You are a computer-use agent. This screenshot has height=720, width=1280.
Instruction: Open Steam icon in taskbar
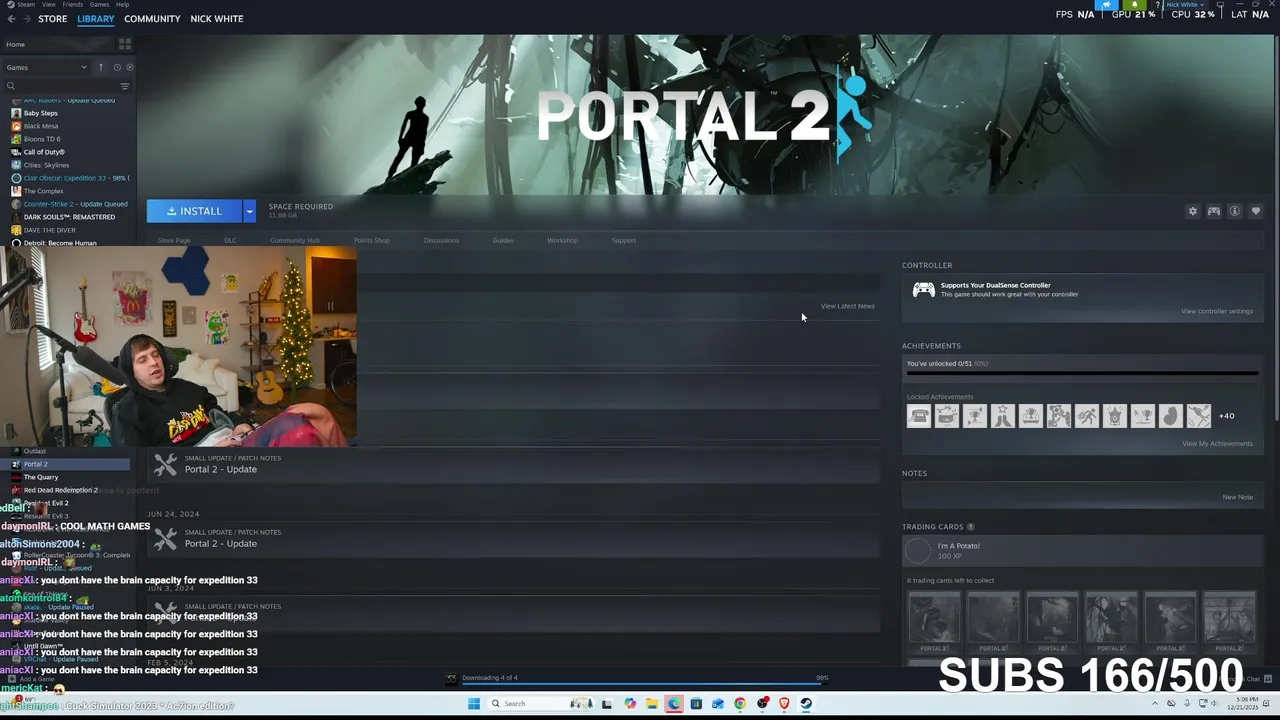pyautogui.click(x=806, y=703)
